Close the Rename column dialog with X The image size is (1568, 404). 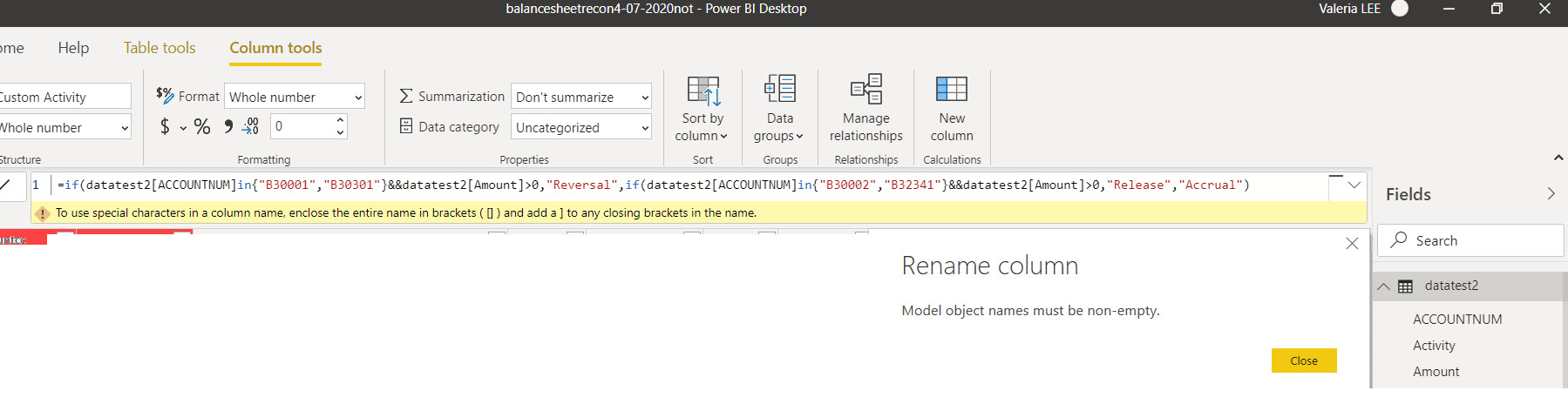point(1352,244)
